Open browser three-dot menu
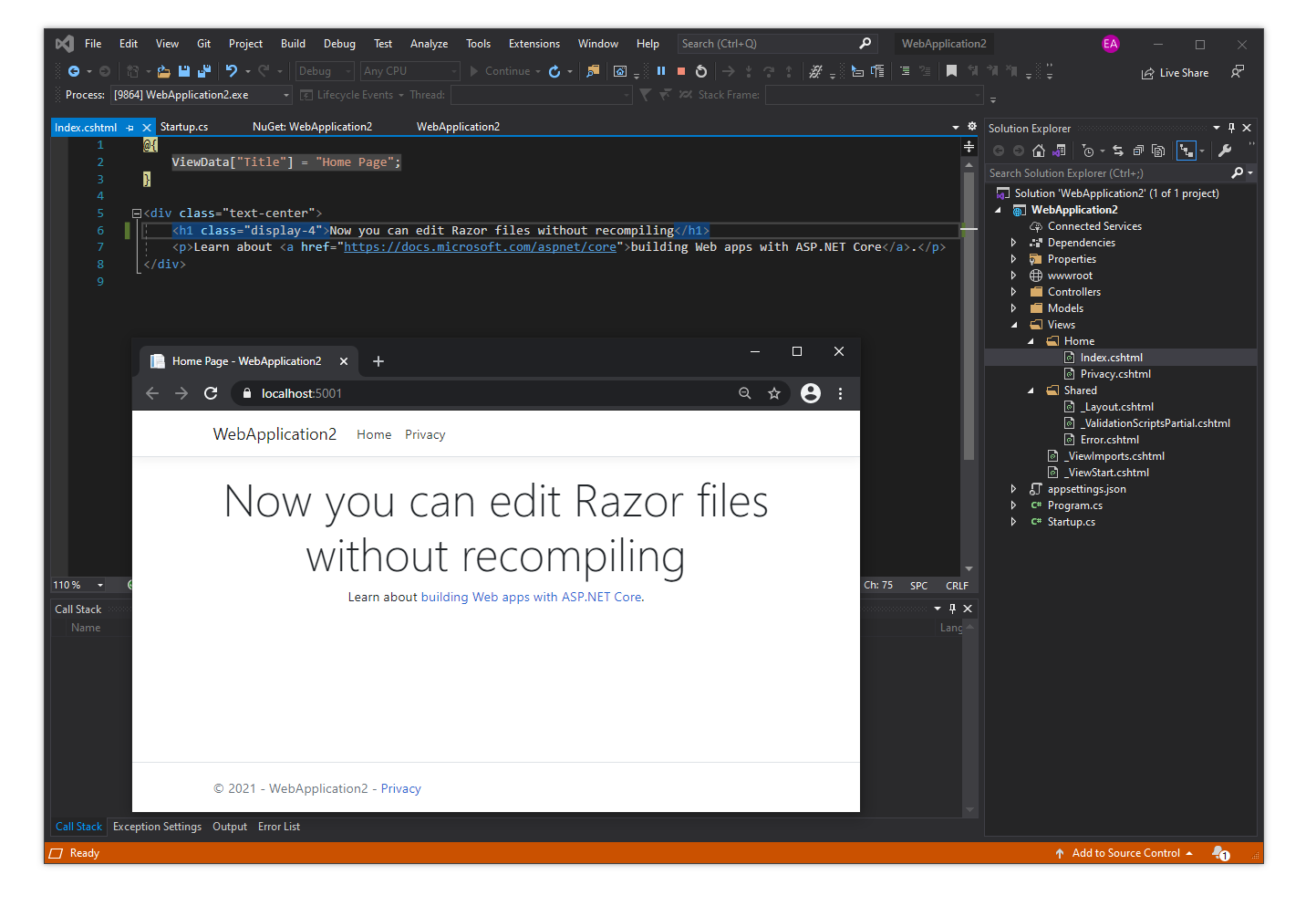The width and height of the screenshot is (1316, 906). [840, 393]
